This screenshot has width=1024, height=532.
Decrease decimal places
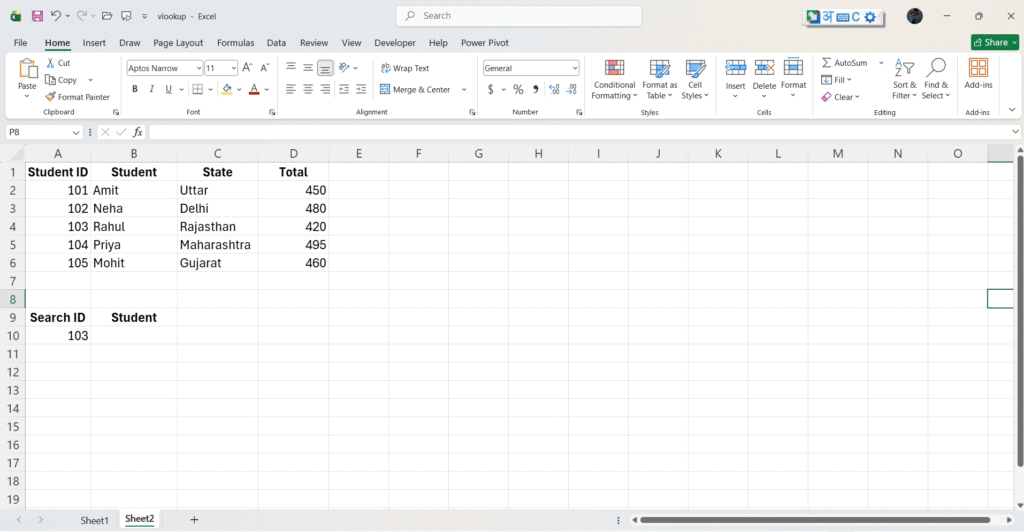572,89
